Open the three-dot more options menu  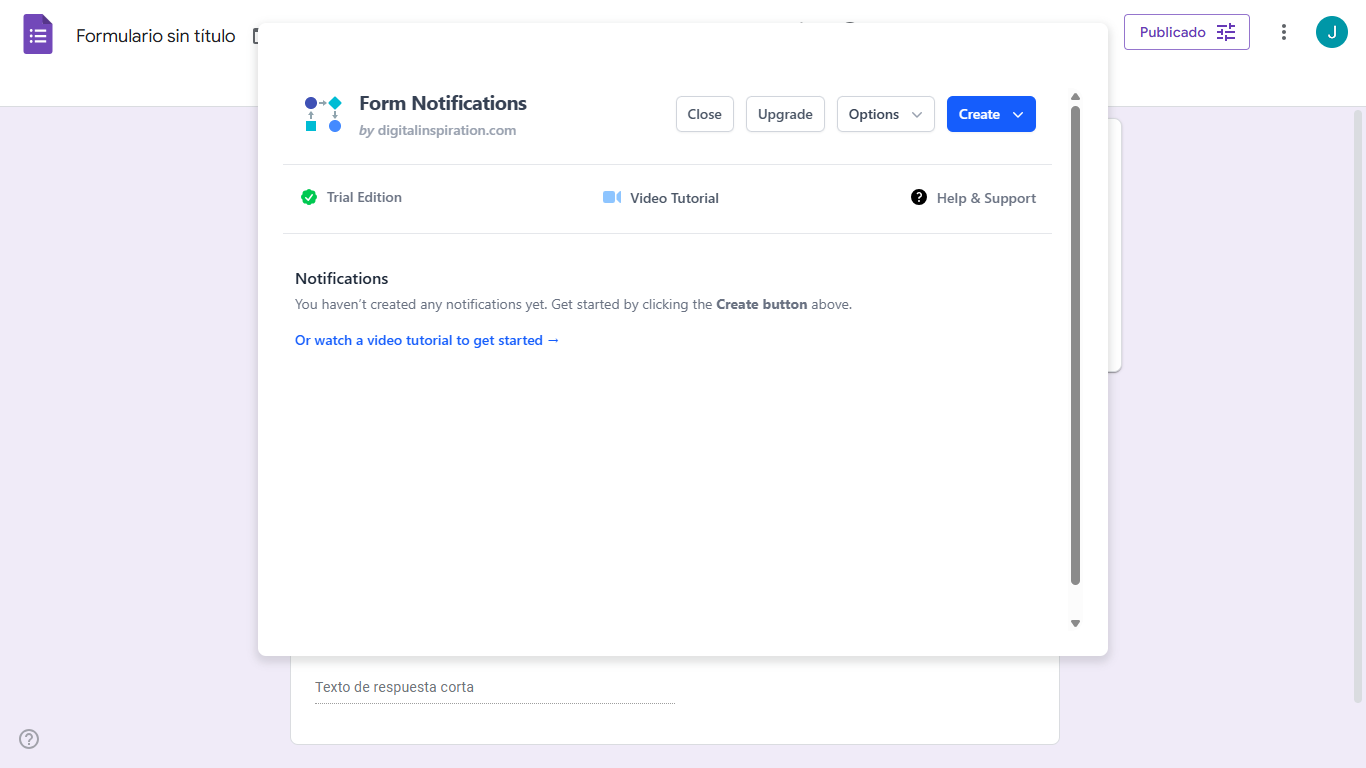click(x=1284, y=32)
